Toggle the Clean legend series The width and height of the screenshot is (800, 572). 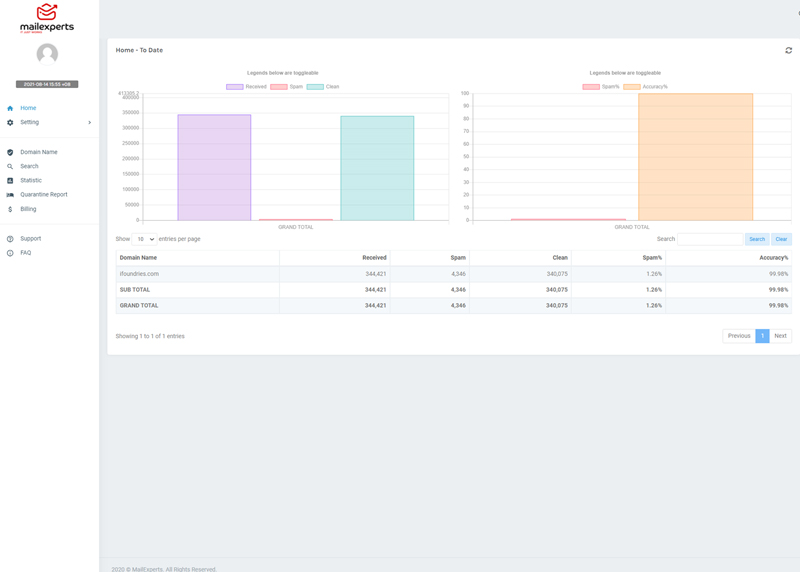pos(323,87)
